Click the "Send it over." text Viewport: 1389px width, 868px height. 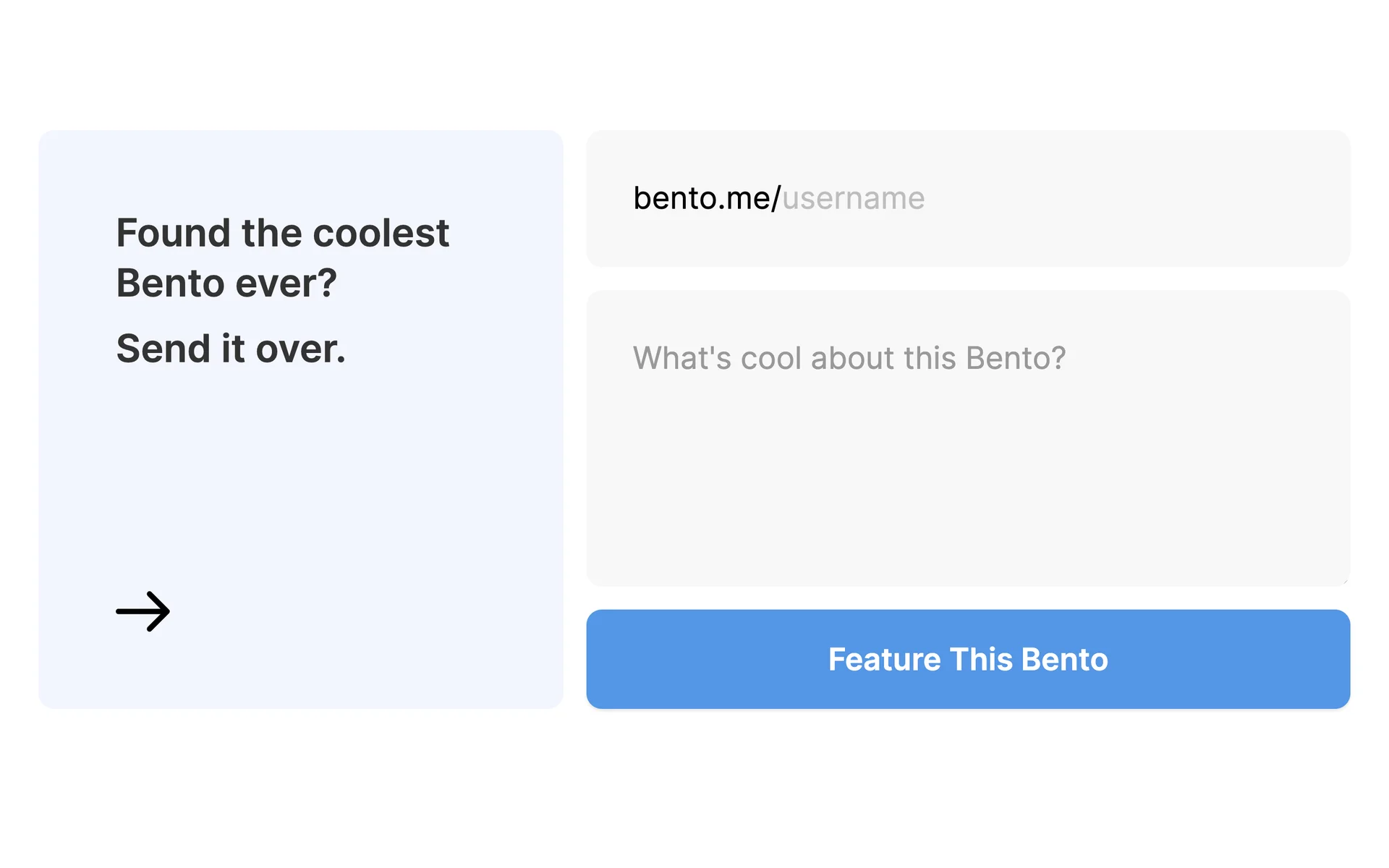[231, 349]
